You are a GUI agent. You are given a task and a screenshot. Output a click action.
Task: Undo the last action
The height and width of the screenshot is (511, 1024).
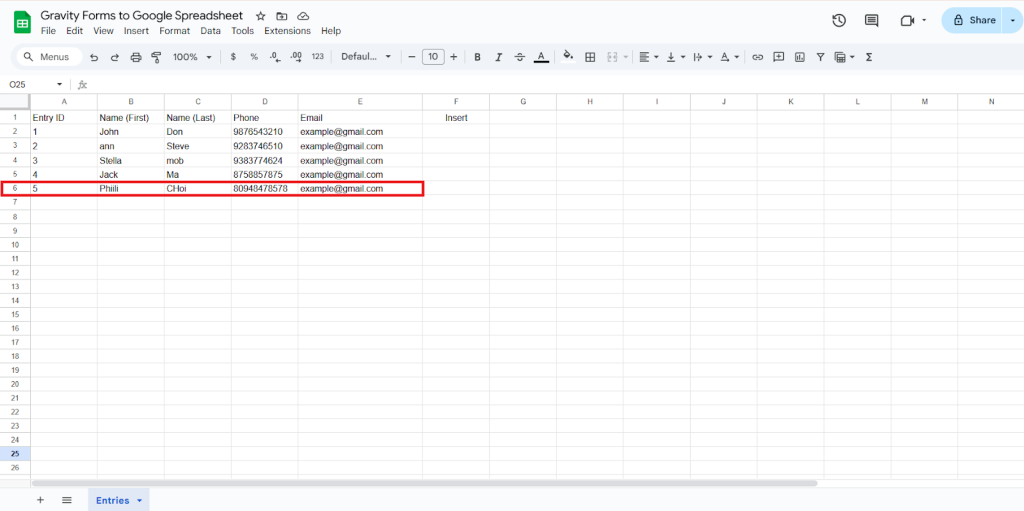tap(94, 58)
